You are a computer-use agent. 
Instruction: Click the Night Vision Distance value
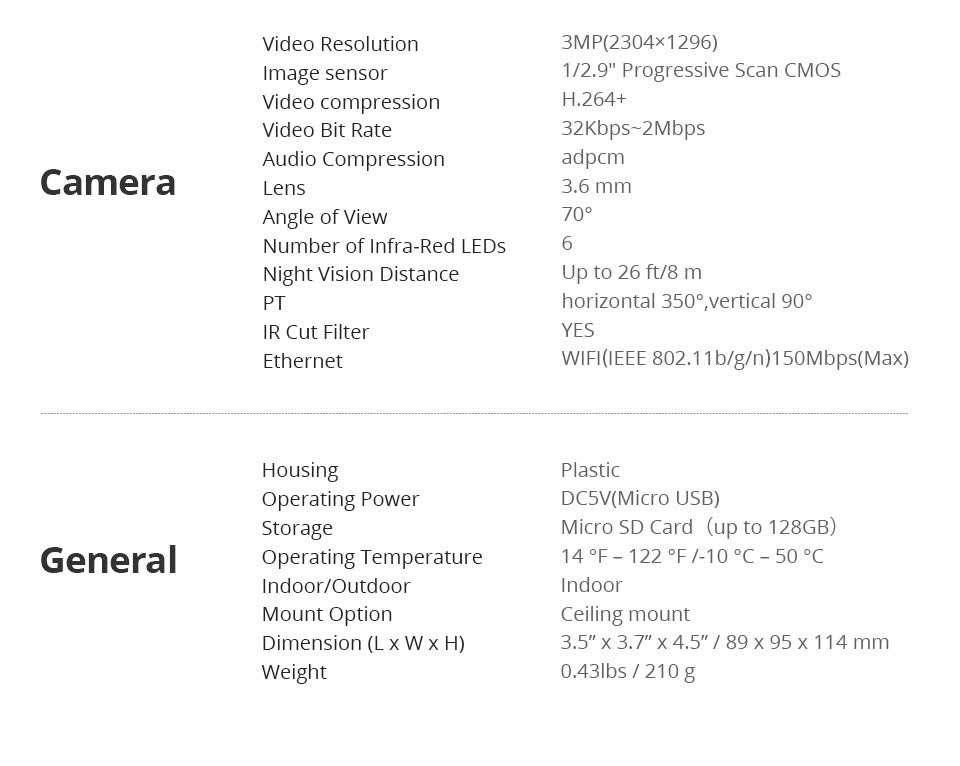(x=631, y=272)
